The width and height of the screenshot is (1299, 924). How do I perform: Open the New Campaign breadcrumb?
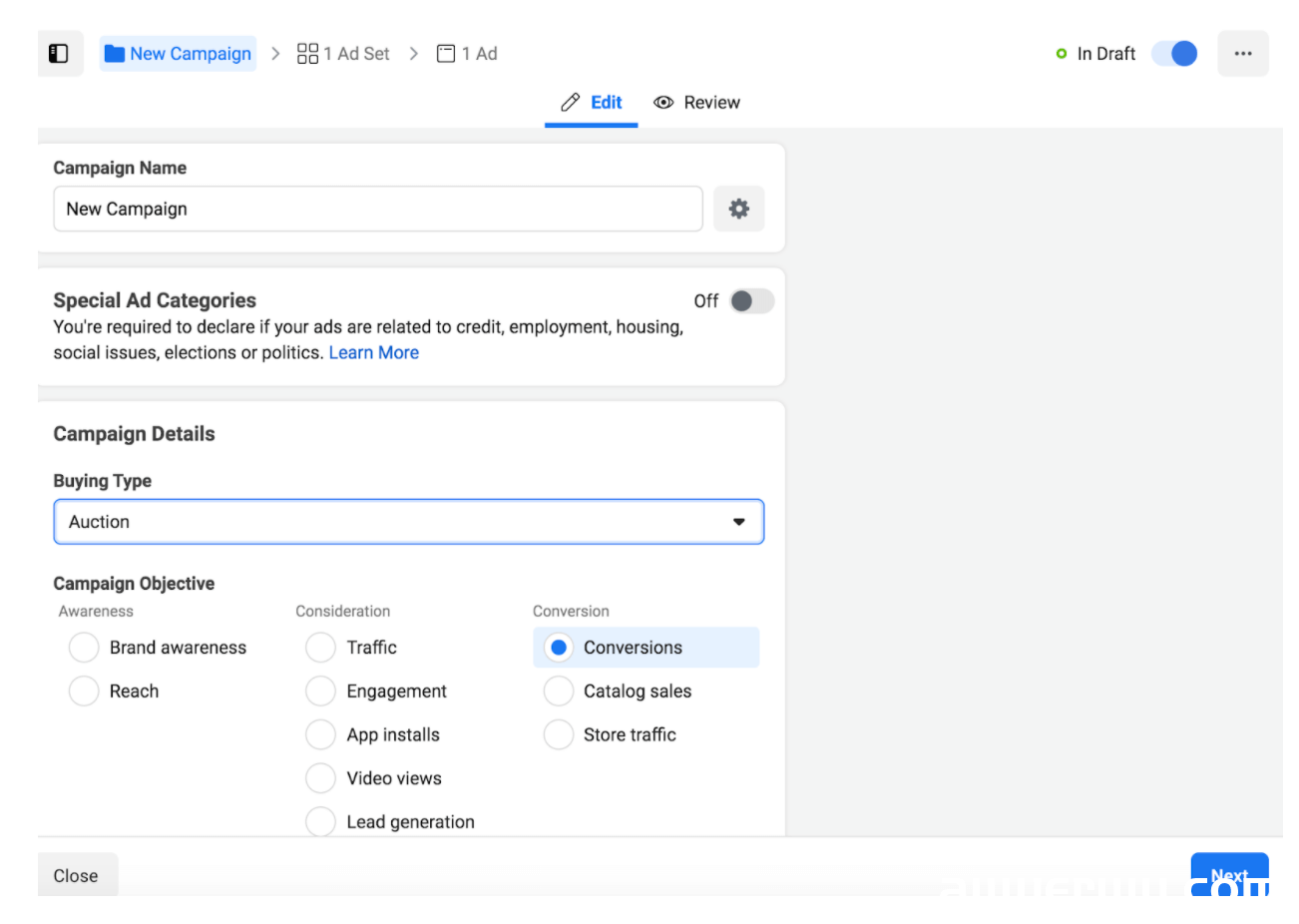click(x=178, y=53)
